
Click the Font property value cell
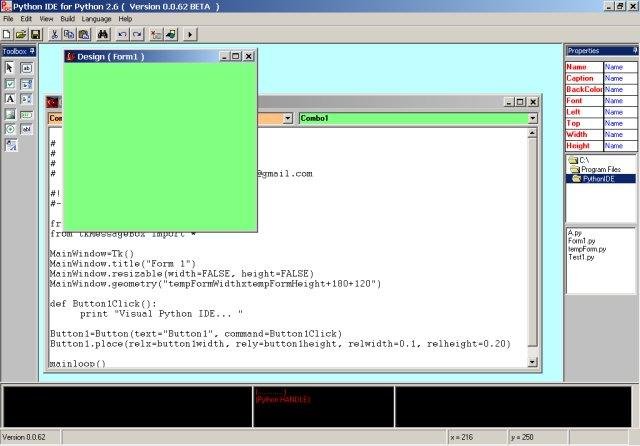620,101
